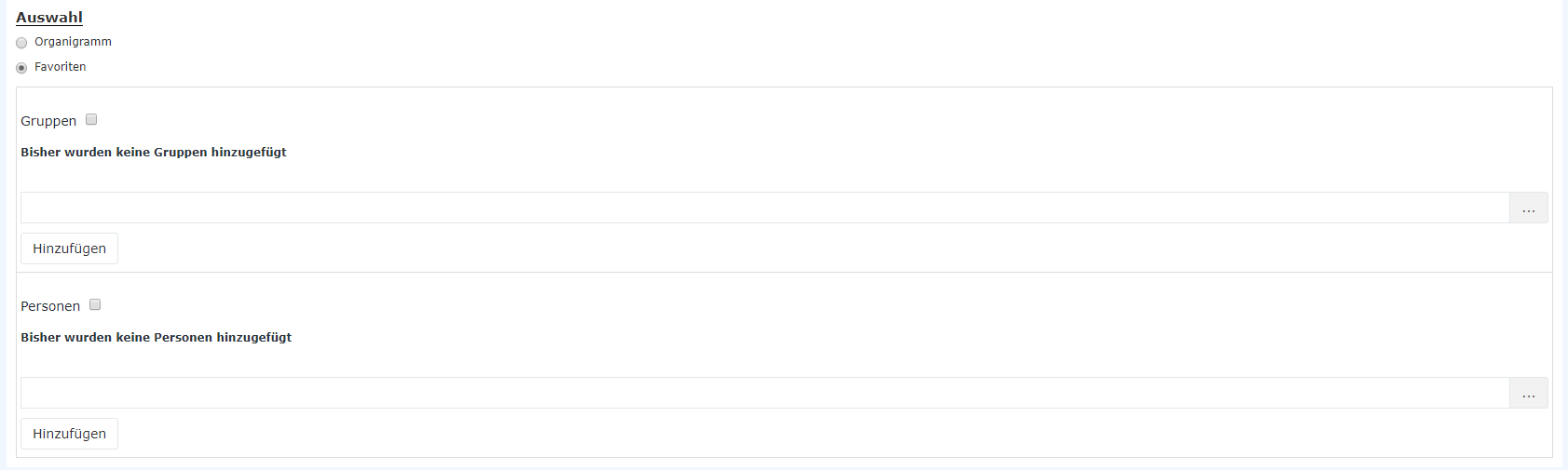Click the 'keine Gruppen hinzugefügt' message
This screenshot has width=1568, height=470.
pos(201,152)
